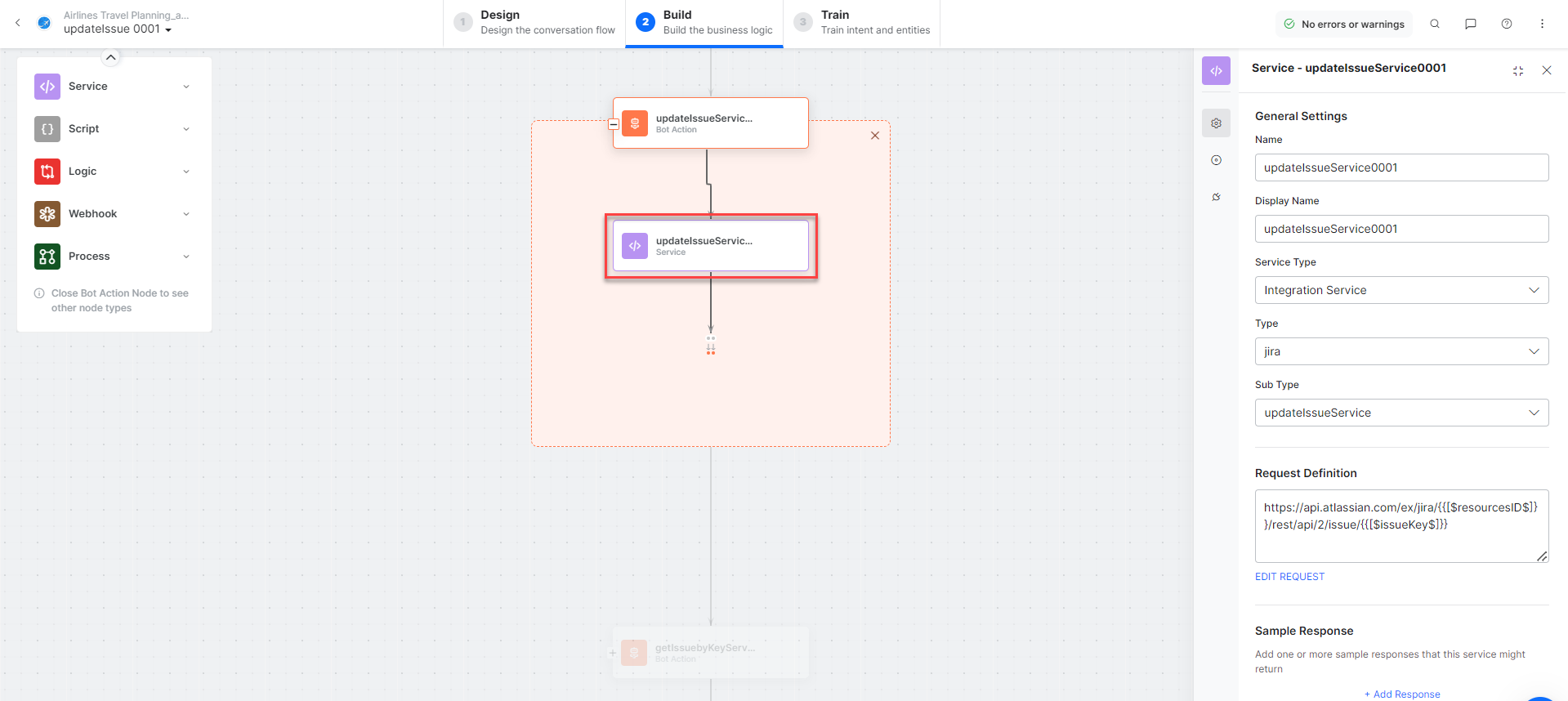The image size is (1568, 701).
Task: Open the jira Type dropdown
Action: [x=1401, y=351]
